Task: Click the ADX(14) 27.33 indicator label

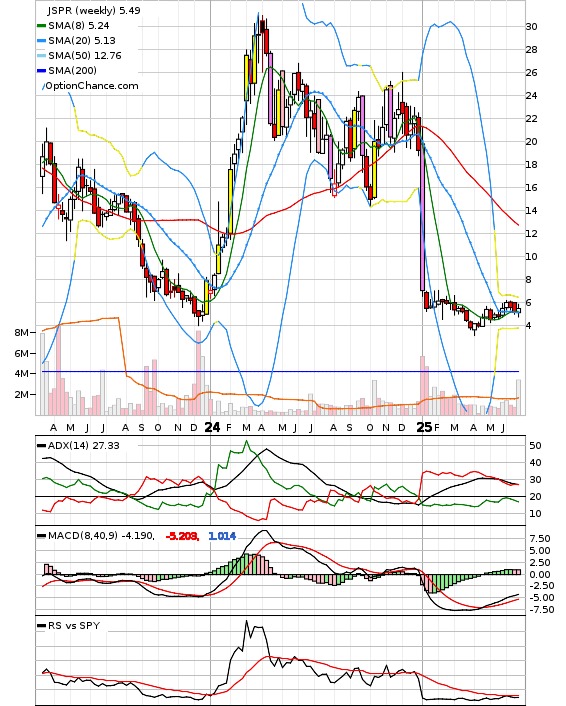Action: pyautogui.click(x=84, y=445)
